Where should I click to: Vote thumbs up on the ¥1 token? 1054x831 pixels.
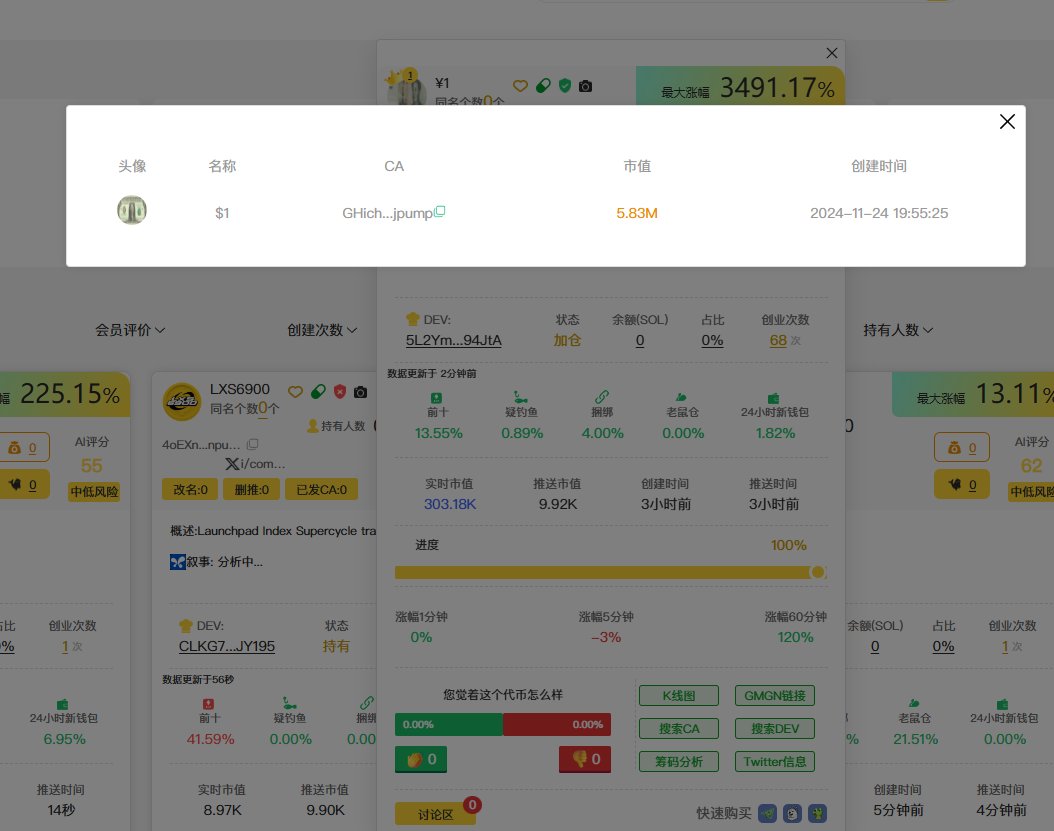pos(421,759)
